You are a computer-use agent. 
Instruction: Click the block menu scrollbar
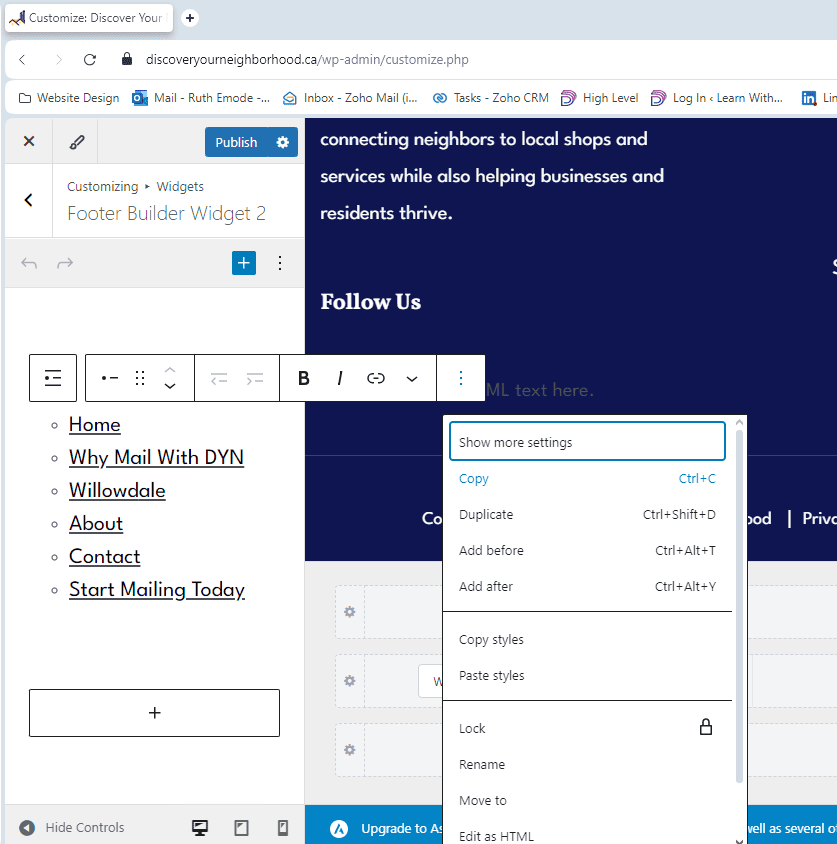(740, 600)
